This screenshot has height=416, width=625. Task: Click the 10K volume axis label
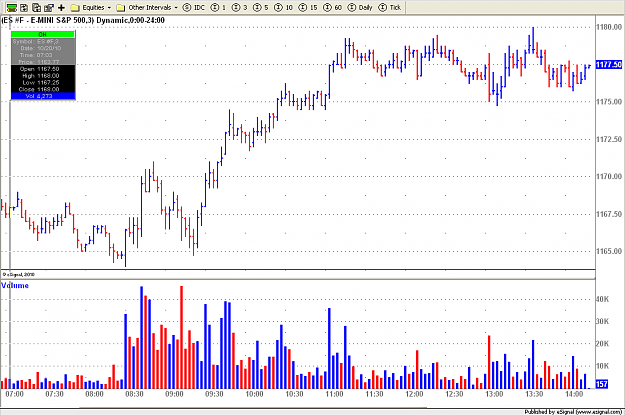(602, 366)
